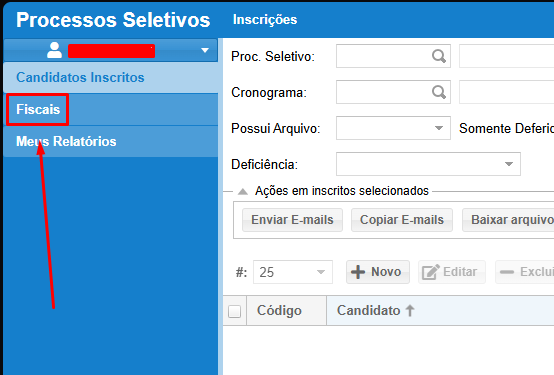The width and height of the screenshot is (554, 375).
Task: Click the Excluir button with minus icon
Action: [525, 272]
